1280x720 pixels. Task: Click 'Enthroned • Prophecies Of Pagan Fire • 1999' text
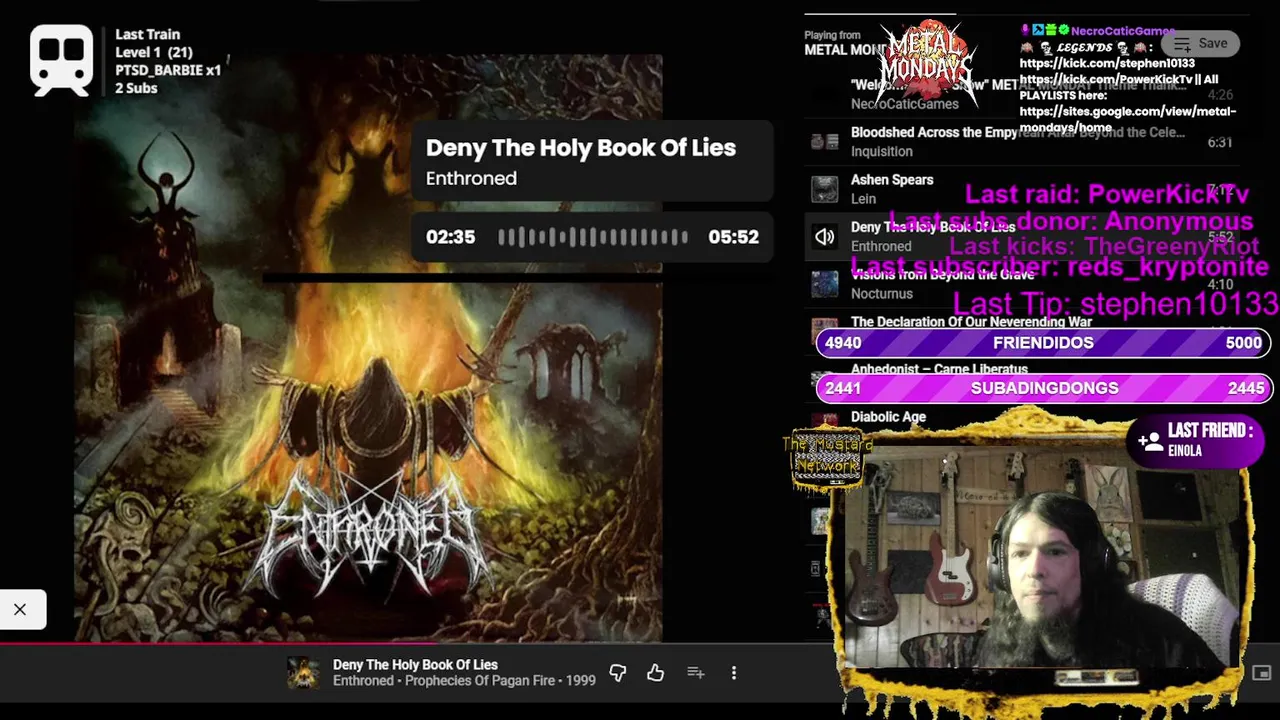point(464,681)
